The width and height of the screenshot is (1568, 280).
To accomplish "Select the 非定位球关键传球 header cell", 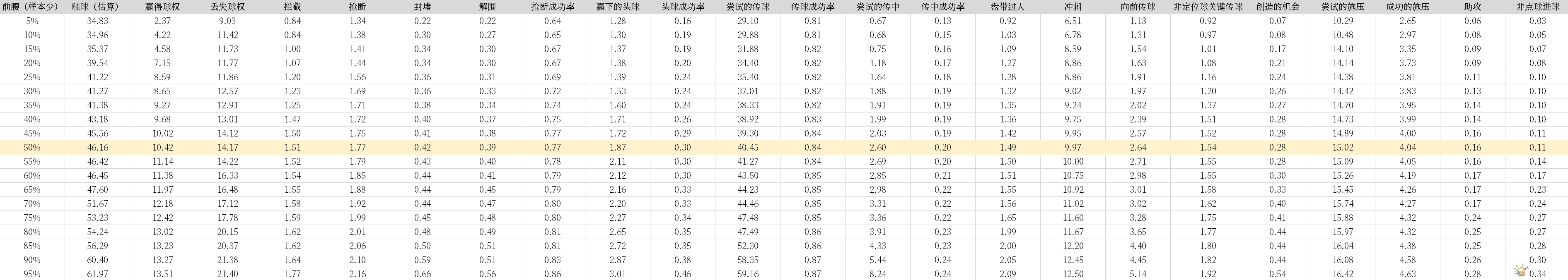I will point(1208,7).
